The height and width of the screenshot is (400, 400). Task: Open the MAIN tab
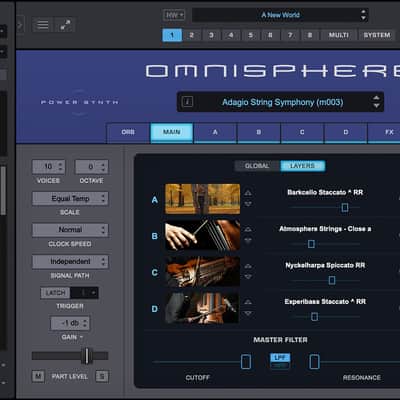pos(172,132)
